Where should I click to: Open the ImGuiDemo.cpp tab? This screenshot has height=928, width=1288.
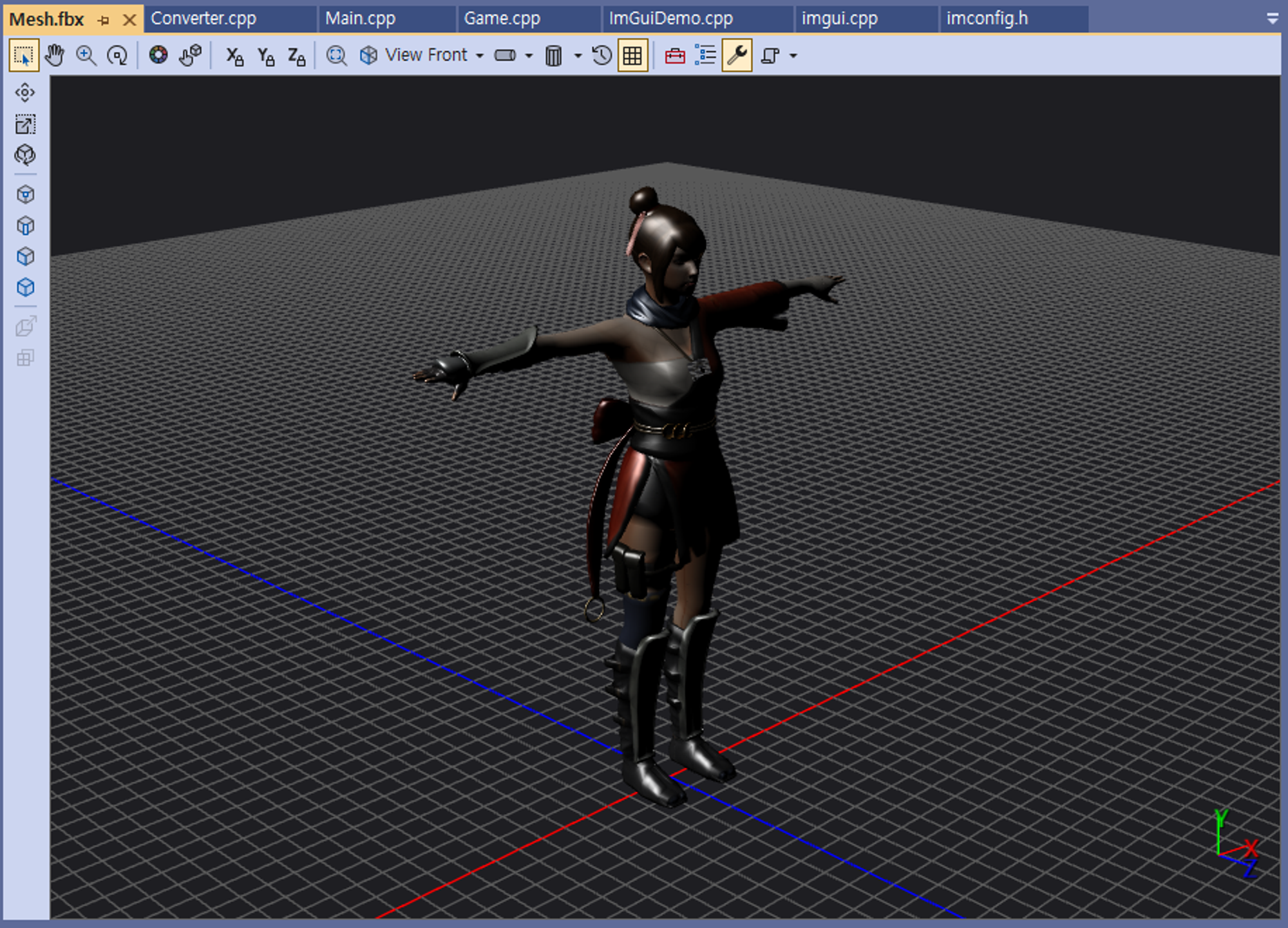tap(670, 19)
